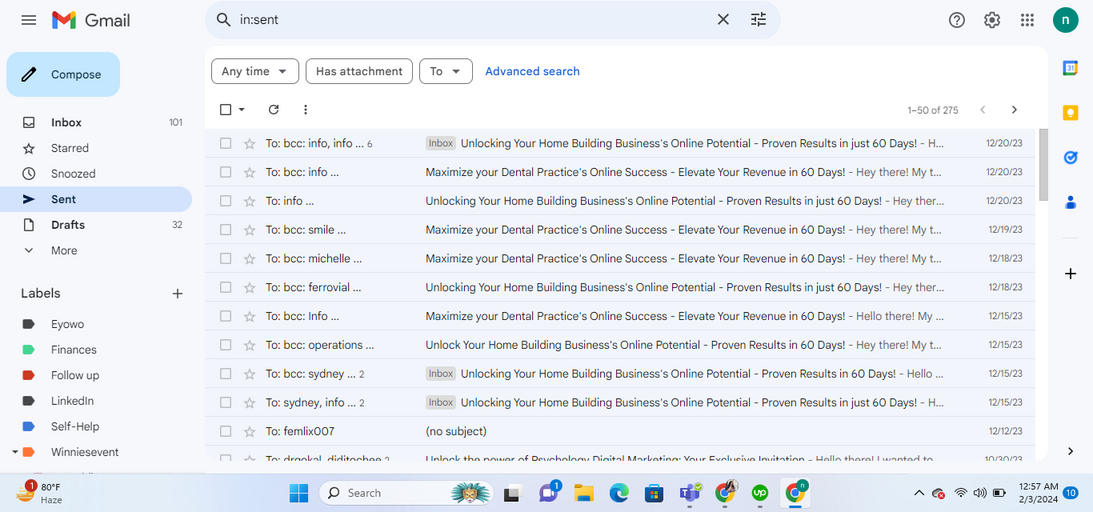1093x512 pixels.
Task: Expand the To recipient filter dropdown
Action: click(x=445, y=71)
